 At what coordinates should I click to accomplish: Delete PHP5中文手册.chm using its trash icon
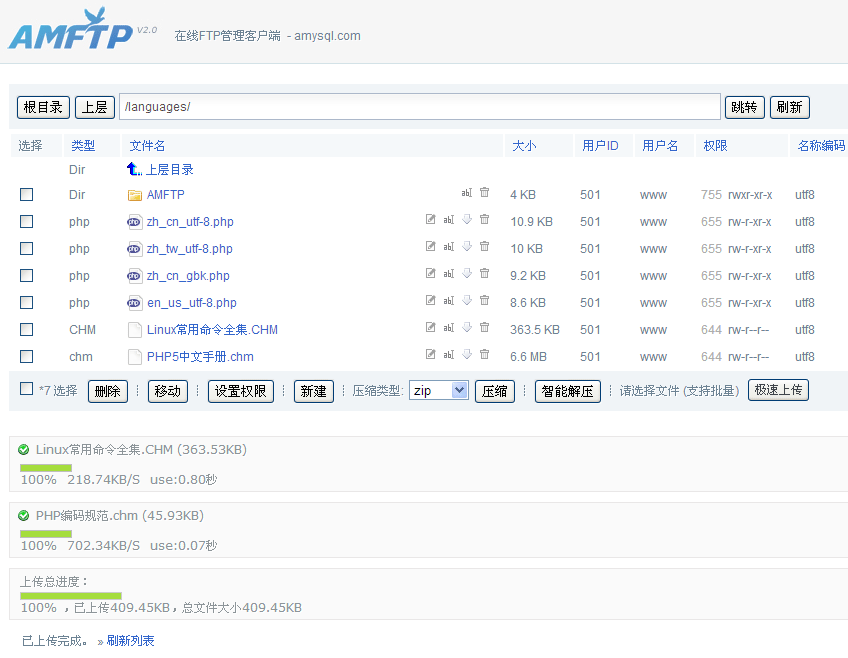[x=484, y=356]
